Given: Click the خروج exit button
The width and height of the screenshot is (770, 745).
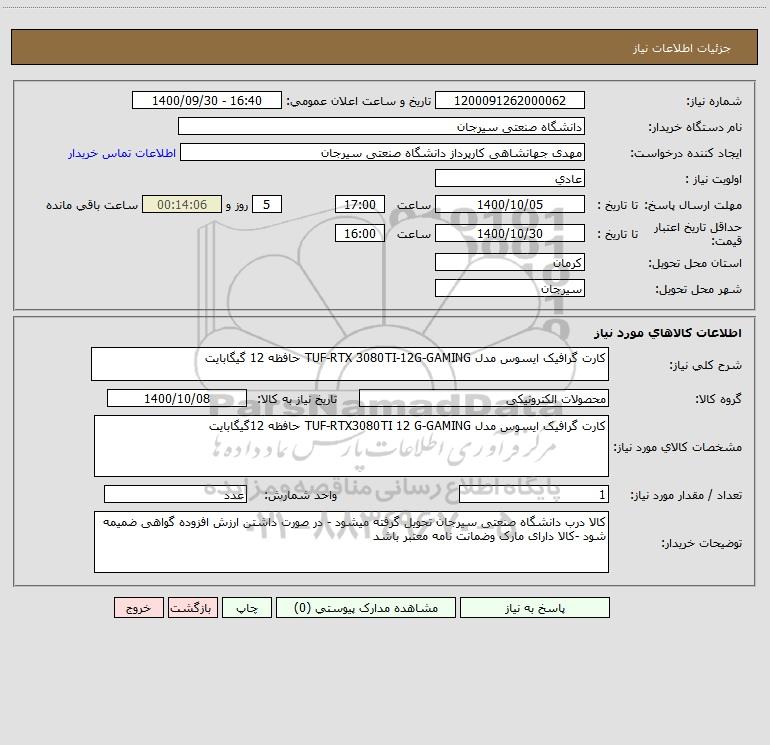Looking at the screenshot, I should [138, 607].
